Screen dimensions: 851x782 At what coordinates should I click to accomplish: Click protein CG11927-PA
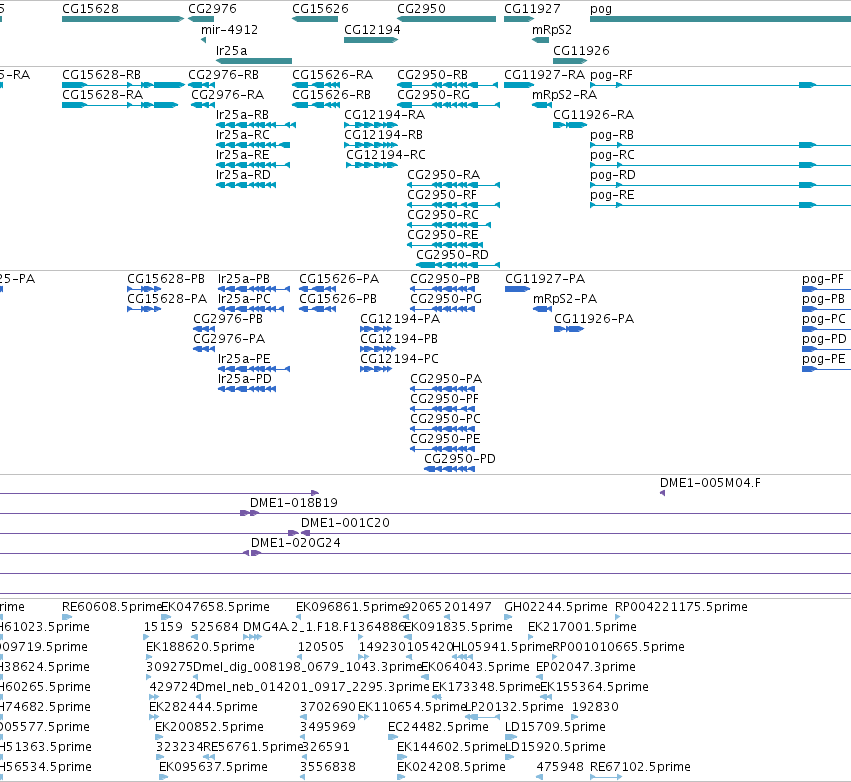pos(517,289)
